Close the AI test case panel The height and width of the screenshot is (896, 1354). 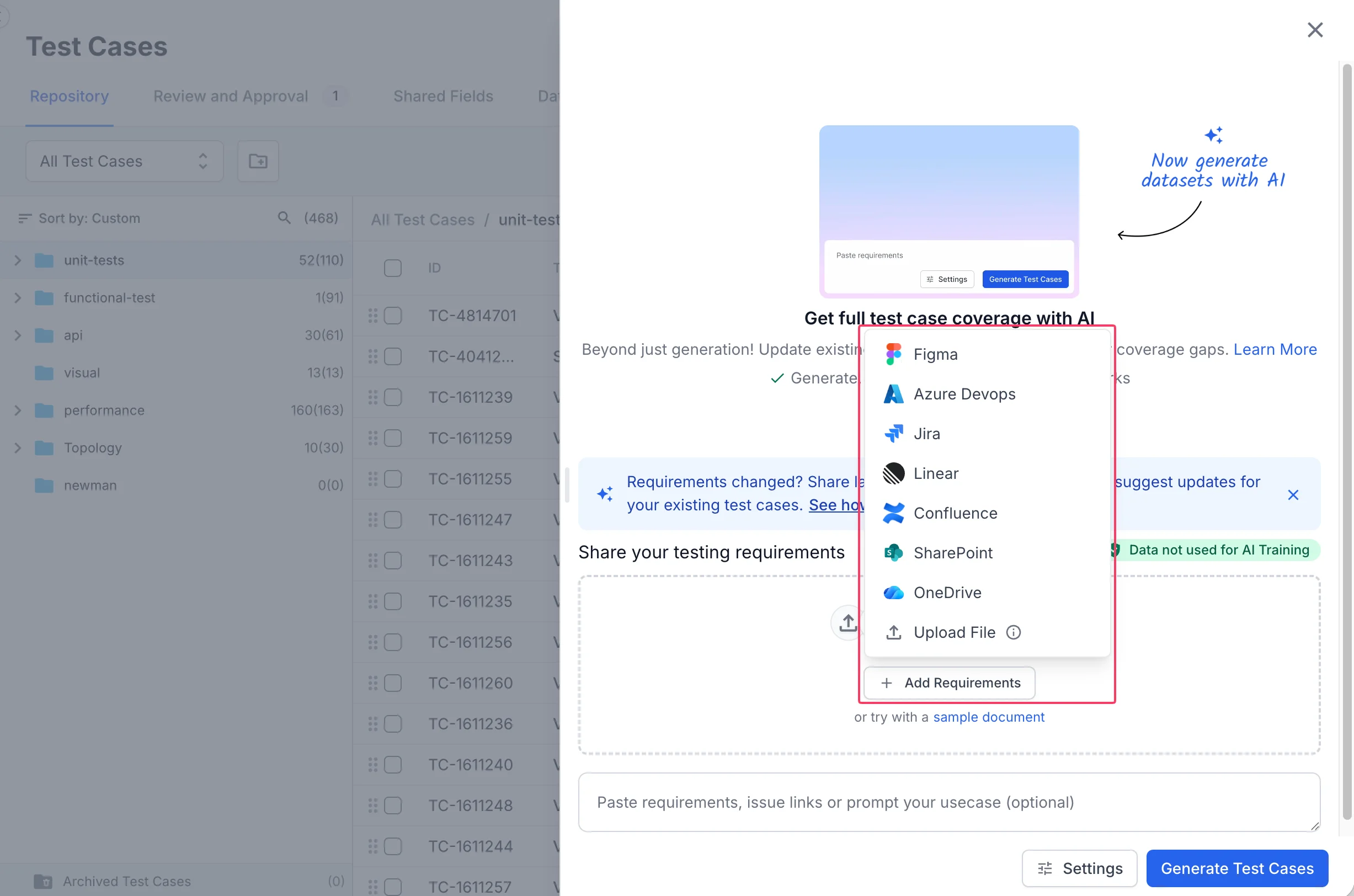[1315, 30]
